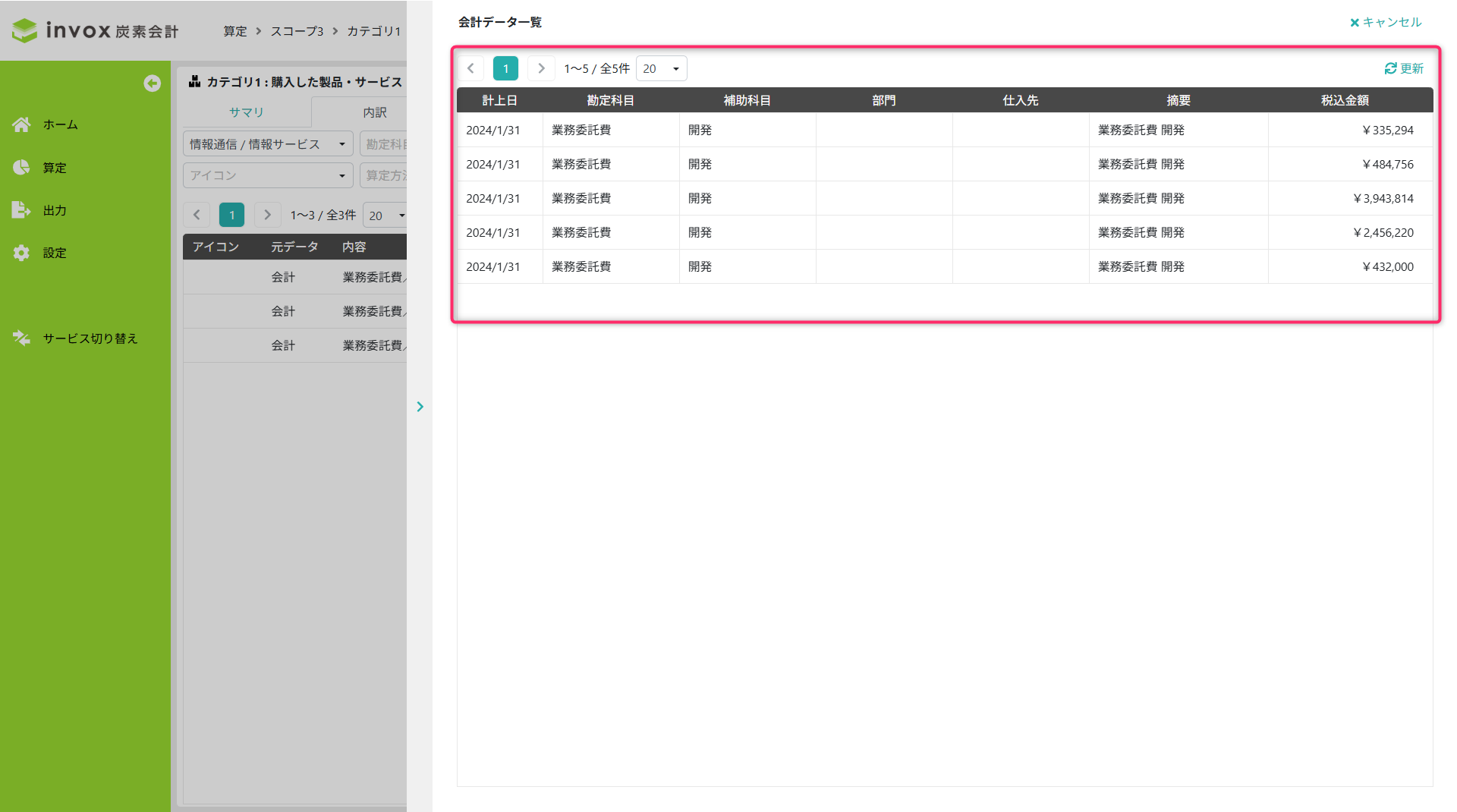Screen dimensions: 1457x812
Task: Go to previous page in the category list
Action: click(x=197, y=215)
